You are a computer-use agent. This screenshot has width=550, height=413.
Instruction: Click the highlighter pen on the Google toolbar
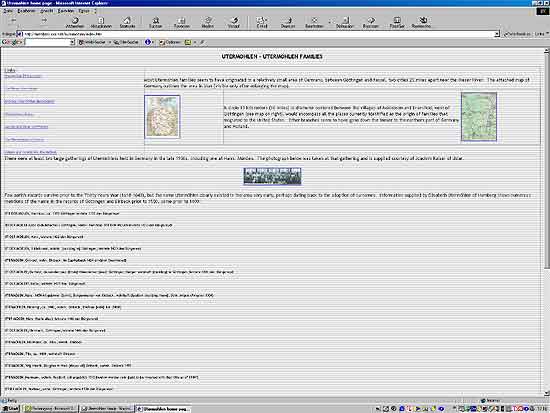202,42
